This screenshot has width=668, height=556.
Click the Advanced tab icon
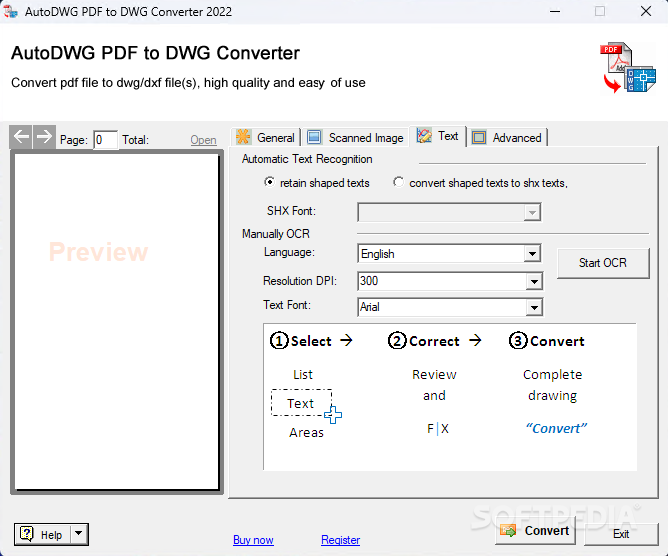pyautogui.click(x=479, y=138)
